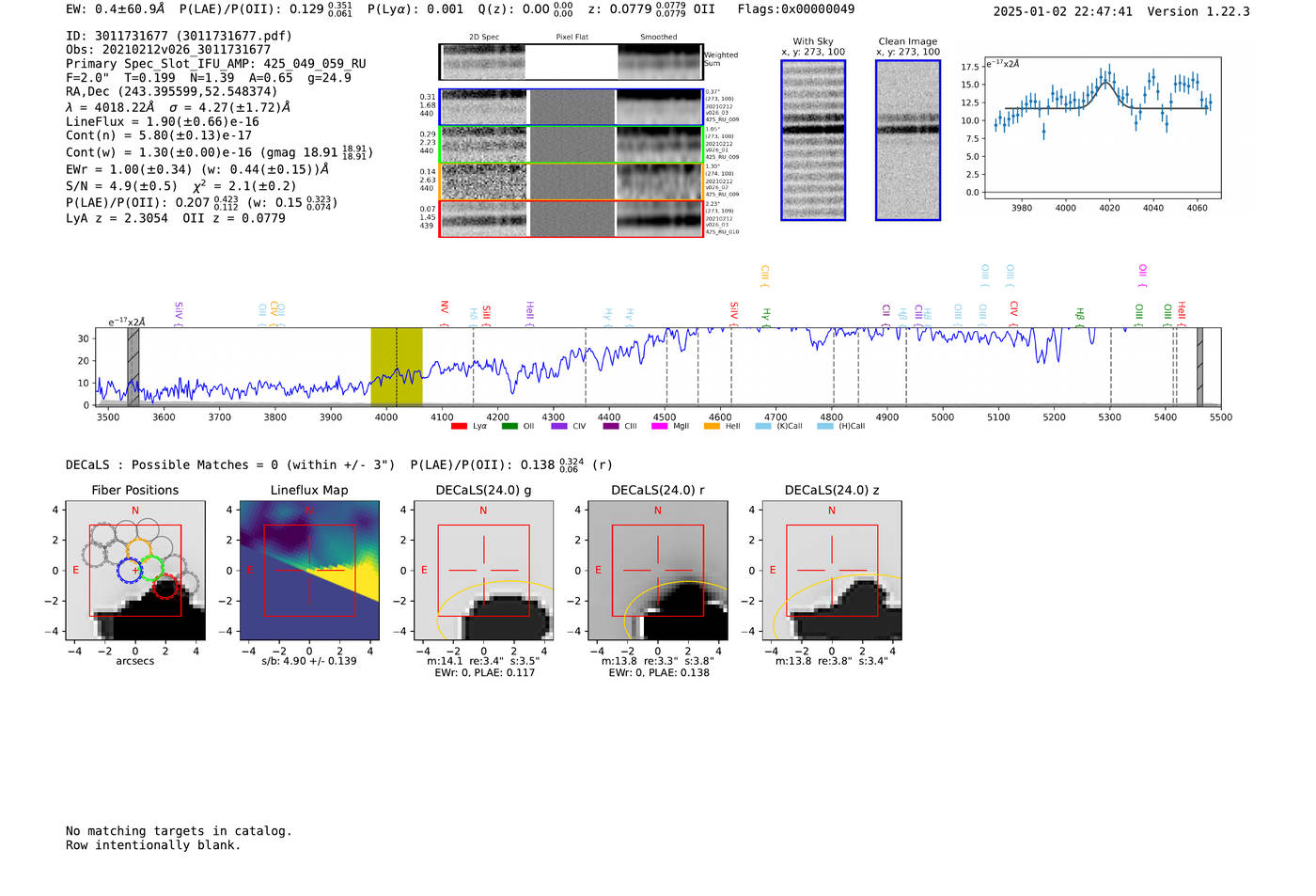Click the yellow highlighted region in the spectrum
Image resolution: width=1316 pixels, height=896 pixels.
point(397,367)
